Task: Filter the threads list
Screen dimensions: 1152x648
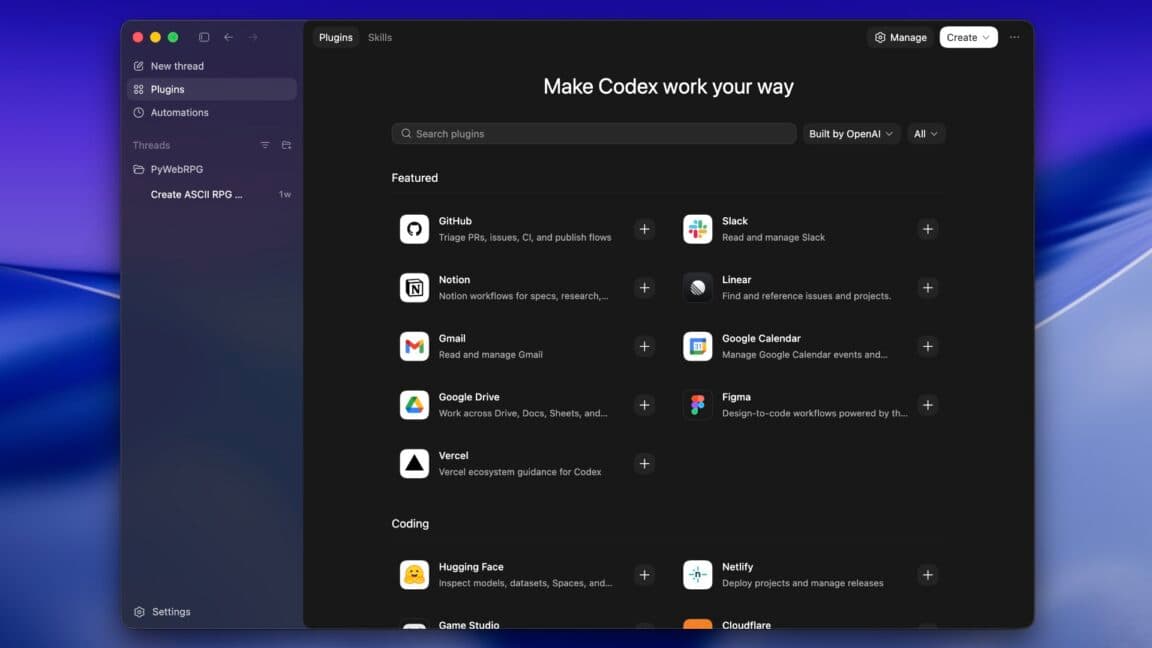Action: pos(265,145)
